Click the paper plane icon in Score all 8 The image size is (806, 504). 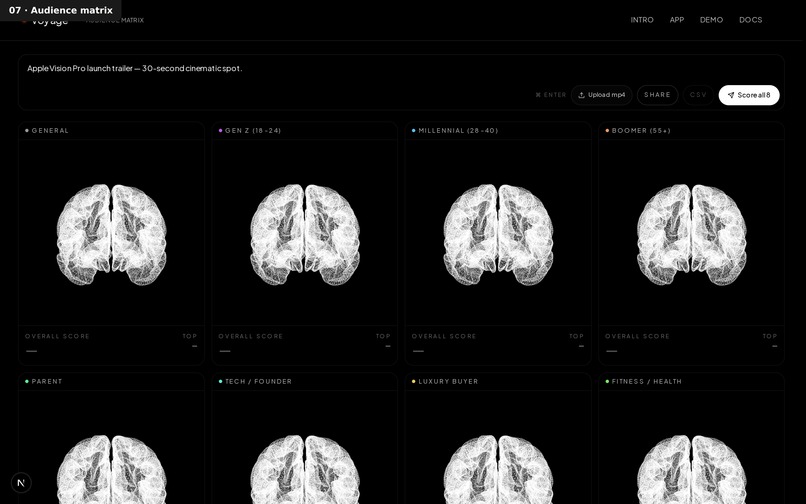pos(730,95)
